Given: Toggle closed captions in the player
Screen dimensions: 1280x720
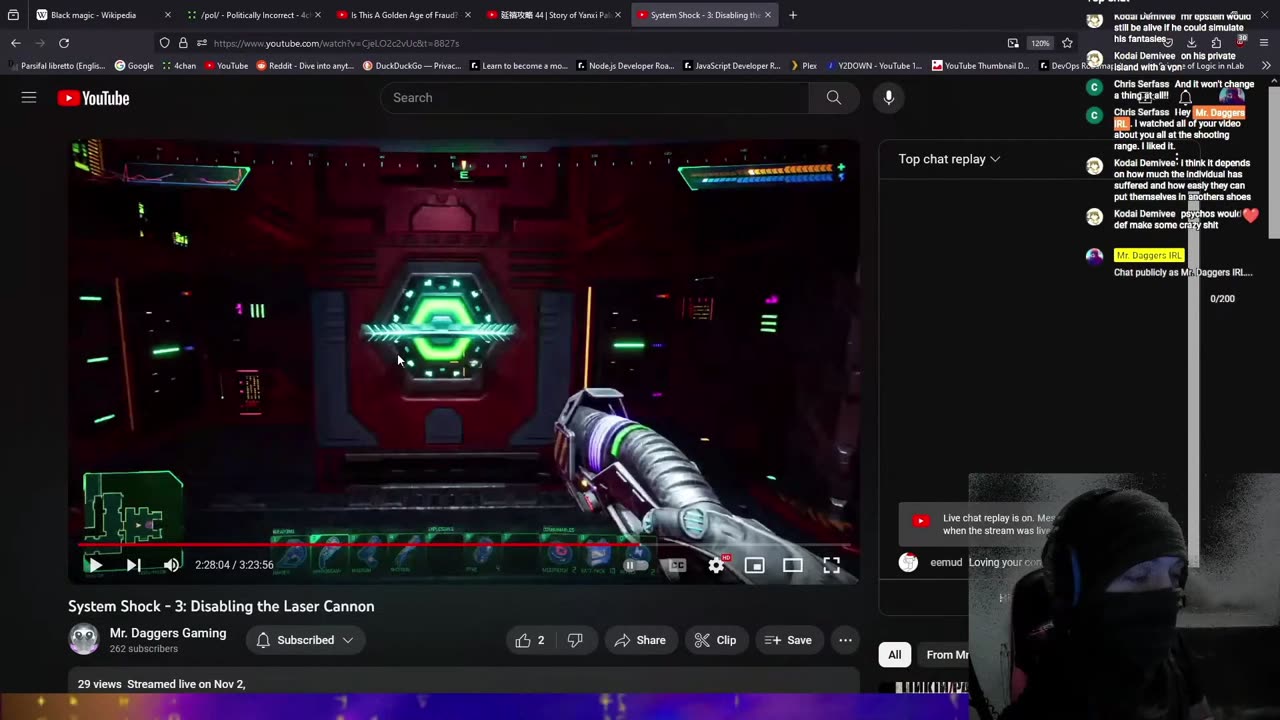Looking at the screenshot, I should pyautogui.click(x=677, y=565).
